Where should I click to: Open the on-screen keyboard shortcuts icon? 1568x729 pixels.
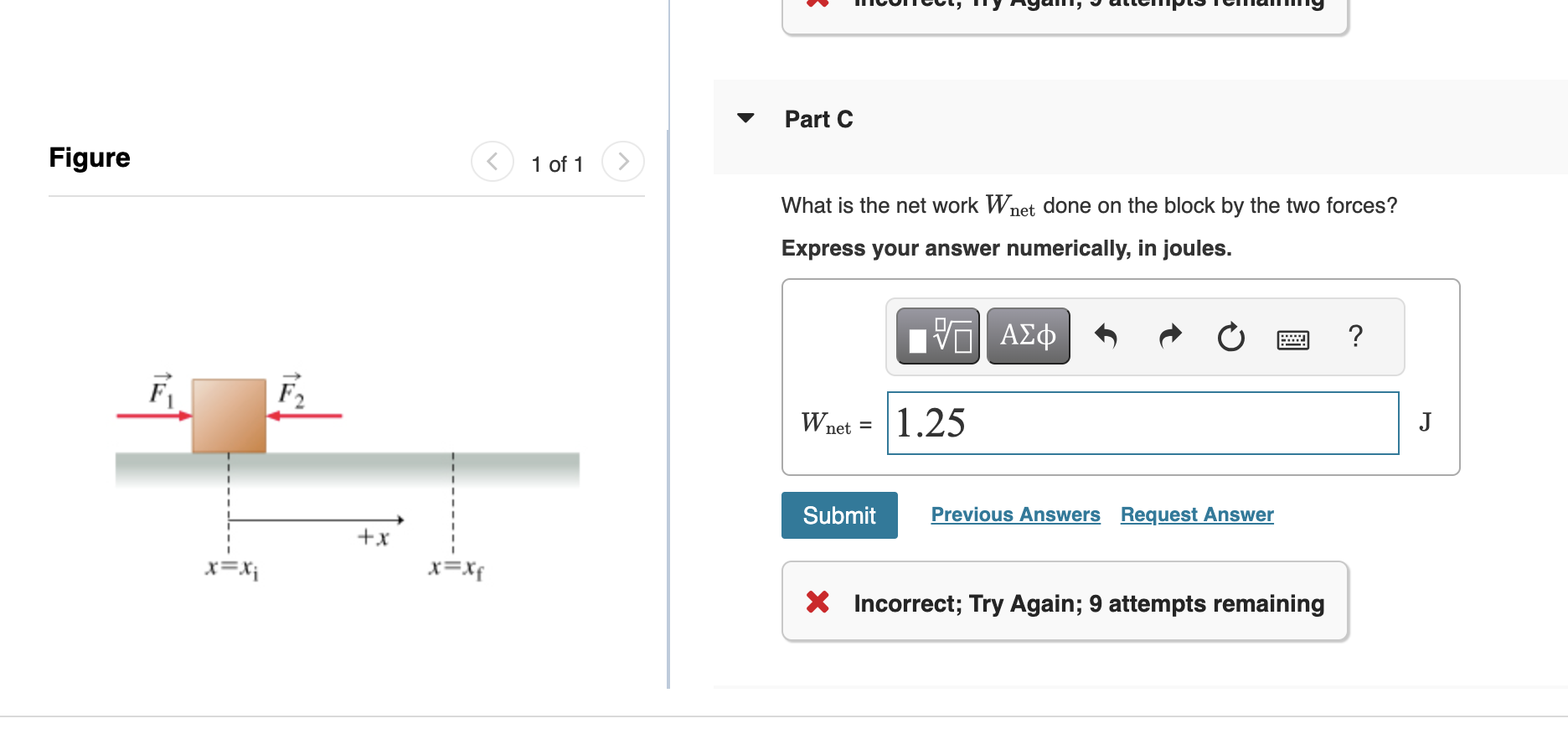pyautogui.click(x=1292, y=338)
